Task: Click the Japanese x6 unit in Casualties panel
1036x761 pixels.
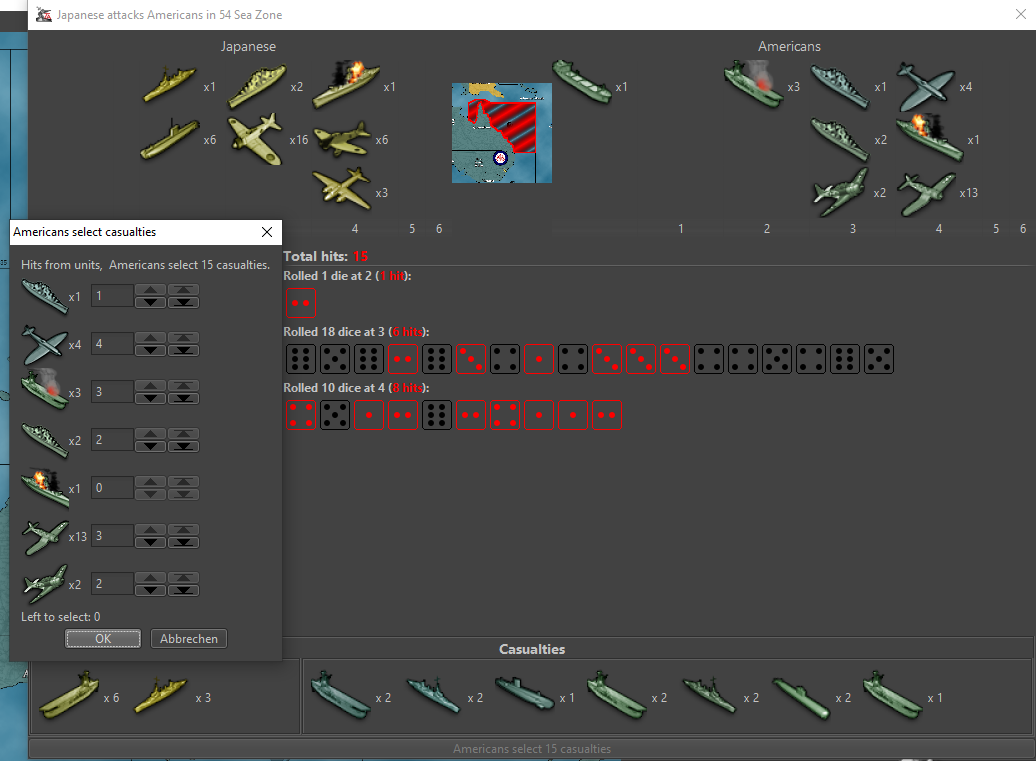Action: tap(68, 695)
